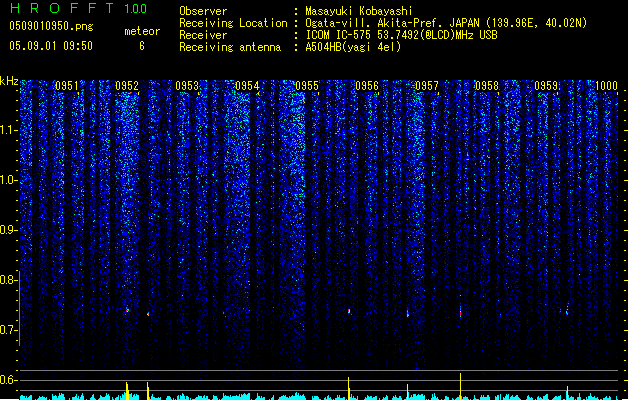Click the meteor echo beneath the 0952 label
629x400 pixels.
127,310
